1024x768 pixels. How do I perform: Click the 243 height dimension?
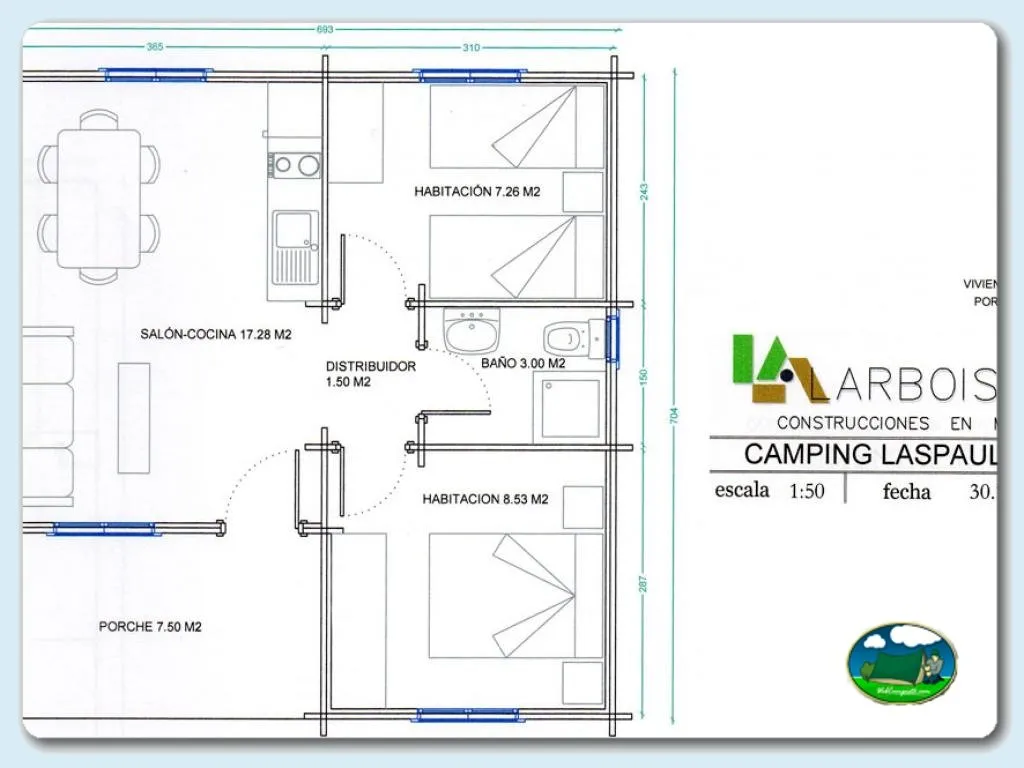[644, 191]
